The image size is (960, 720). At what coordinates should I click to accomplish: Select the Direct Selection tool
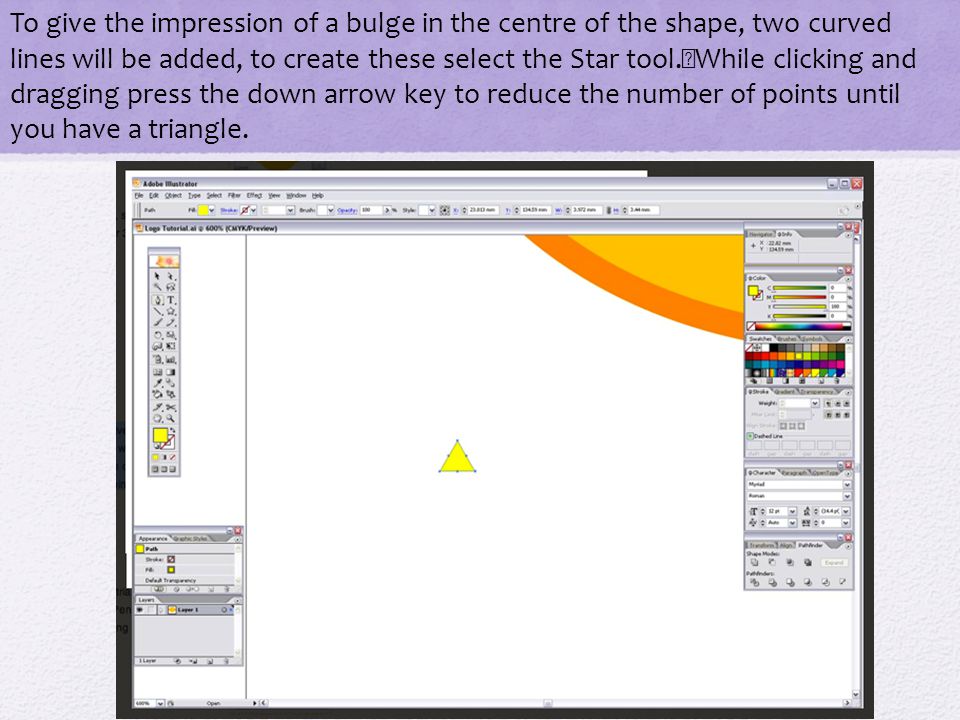(x=171, y=276)
